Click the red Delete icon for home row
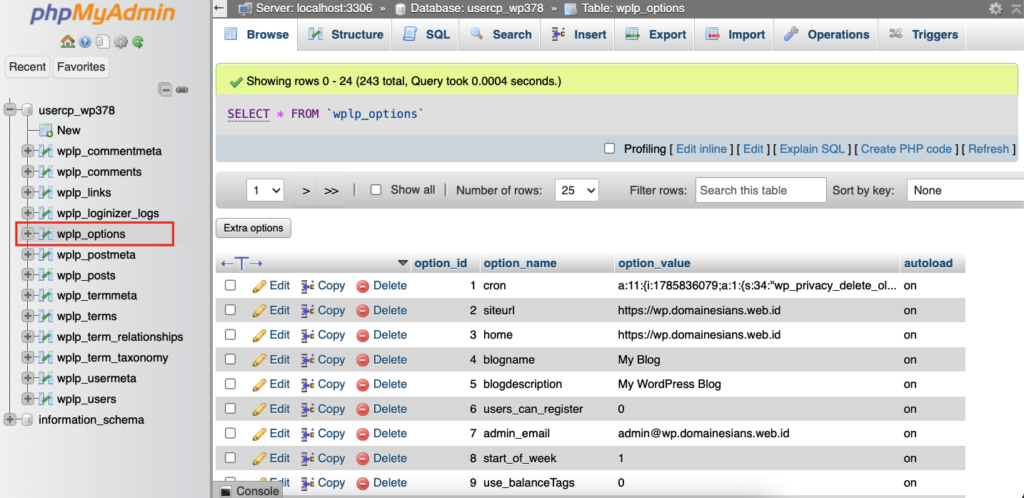Image resolution: width=1024 pixels, height=498 pixels. tap(362, 335)
